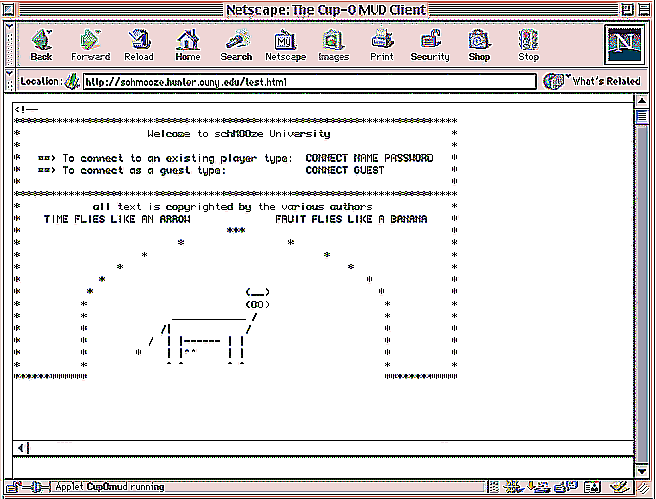The height and width of the screenshot is (499, 656).
Task: Go to the Home page
Action: (x=187, y=45)
